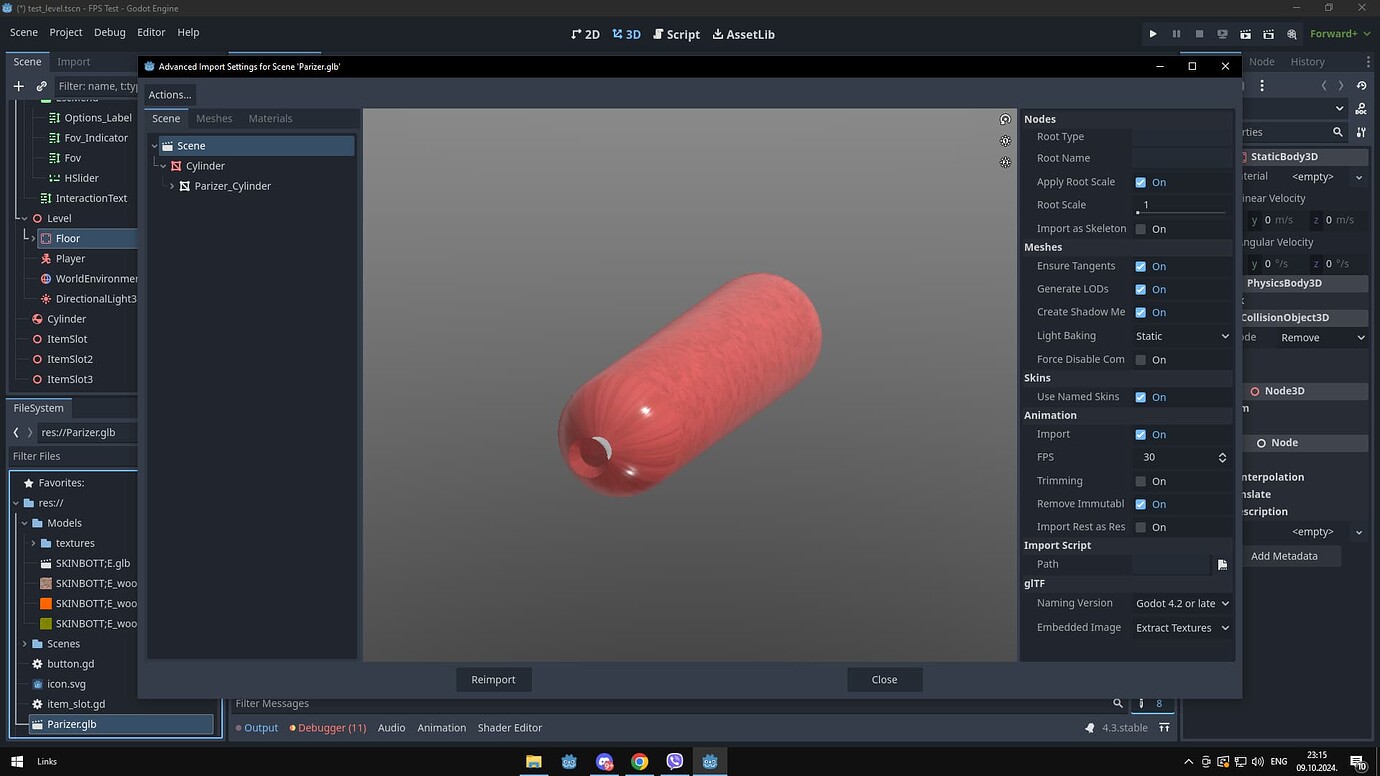The height and width of the screenshot is (776, 1380).
Task: Click inside the Filter Files input field
Action: [72, 455]
